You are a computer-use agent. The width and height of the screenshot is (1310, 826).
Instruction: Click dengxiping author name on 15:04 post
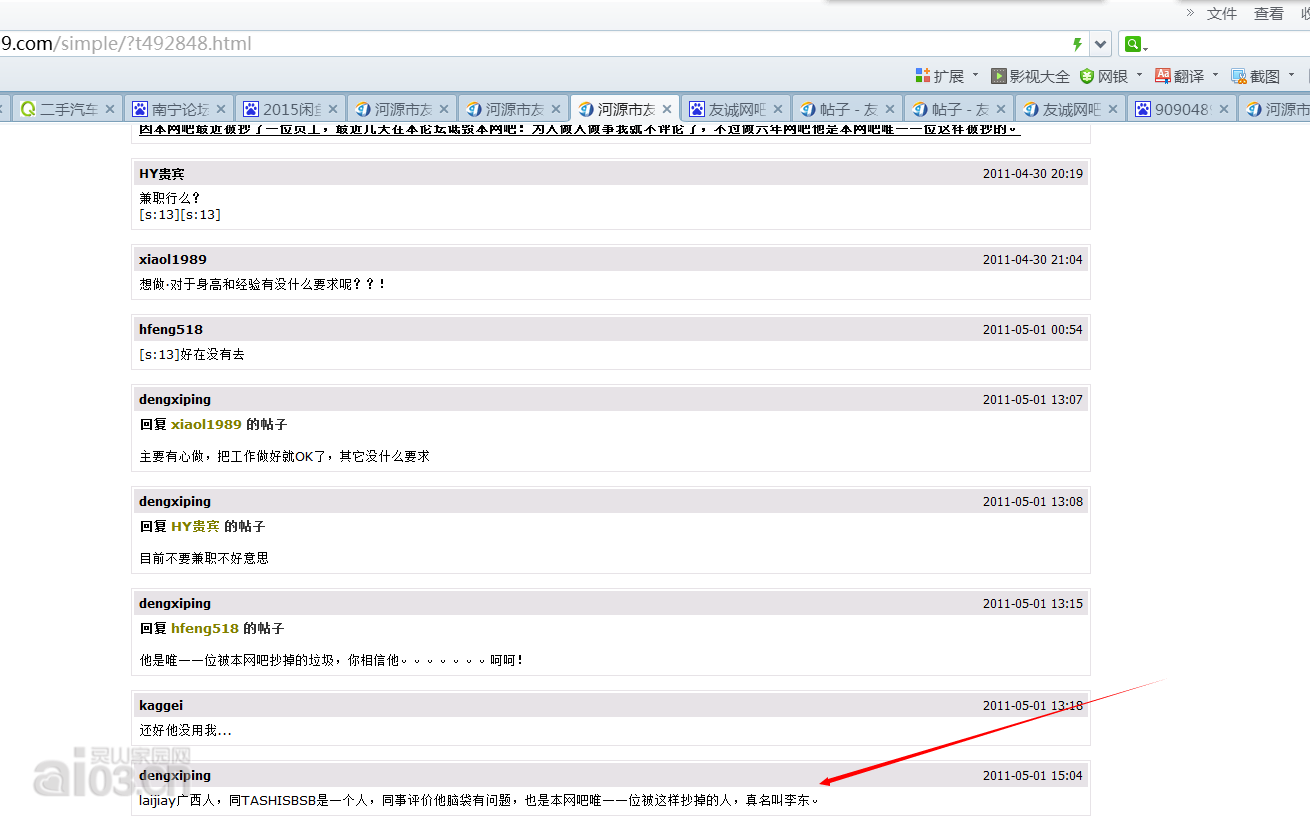point(175,775)
